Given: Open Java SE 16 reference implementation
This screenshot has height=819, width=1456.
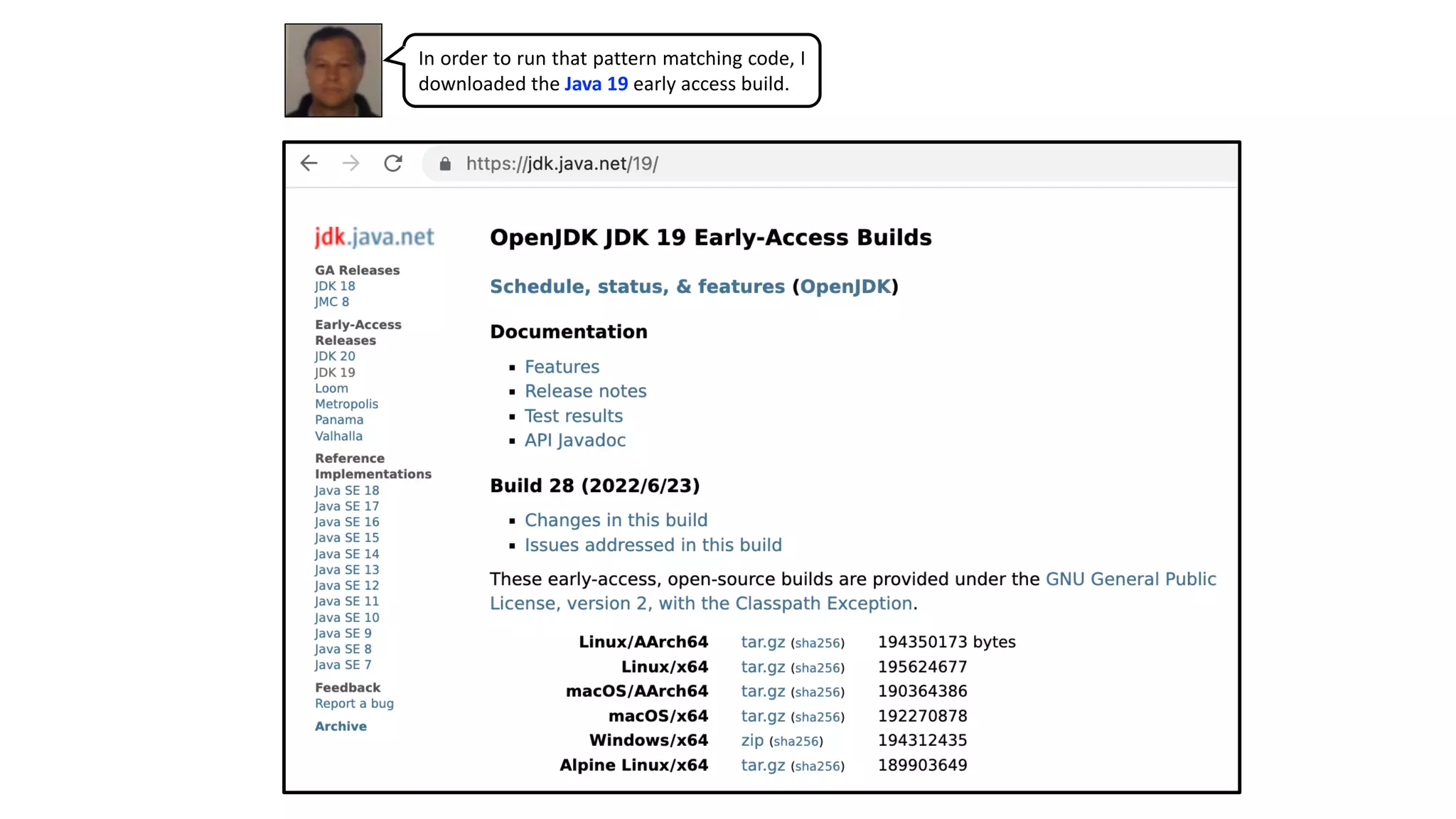Looking at the screenshot, I should (347, 522).
